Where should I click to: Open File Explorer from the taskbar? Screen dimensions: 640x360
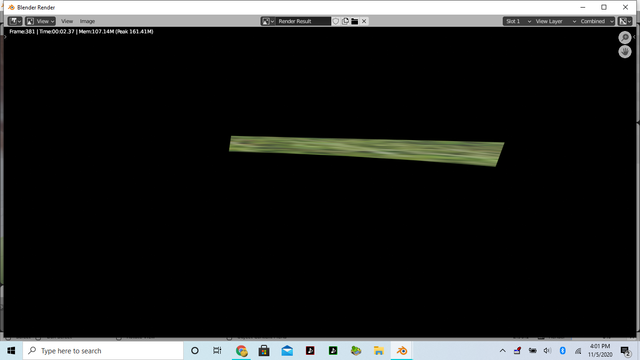coord(379,351)
